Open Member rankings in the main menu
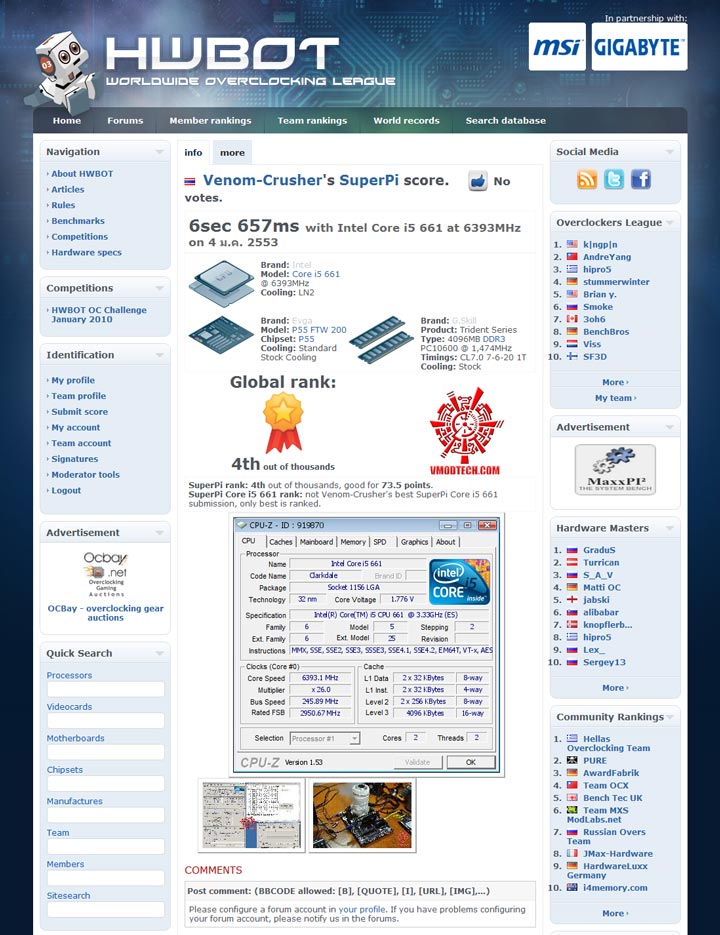720x935 pixels. [x=211, y=120]
